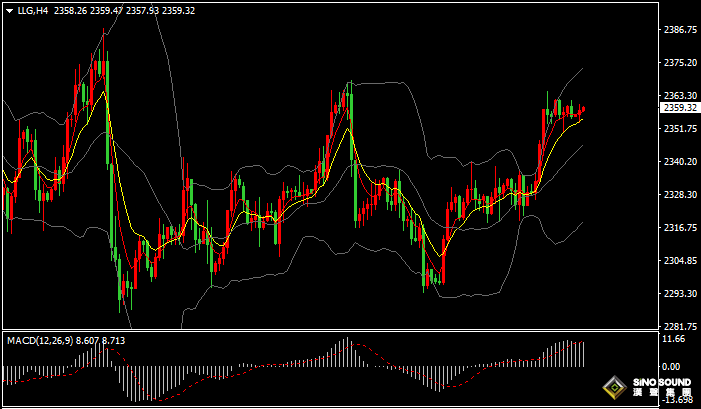Click the triangle arrow beside LLG,H4
This screenshot has height=409, width=701.
point(8,10)
